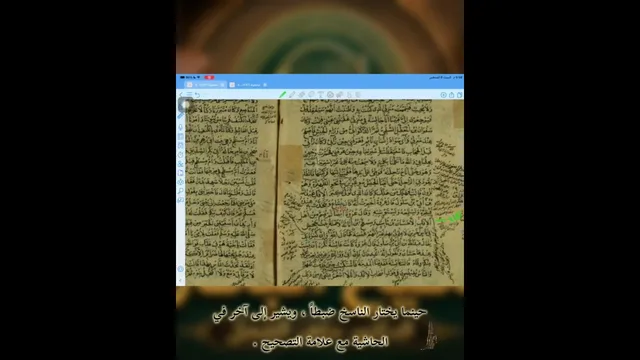Image resolution: width=640 pixels, height=360 pixels.
Task: Click the clock icon in left sidebar
Action: pos(180,155)
